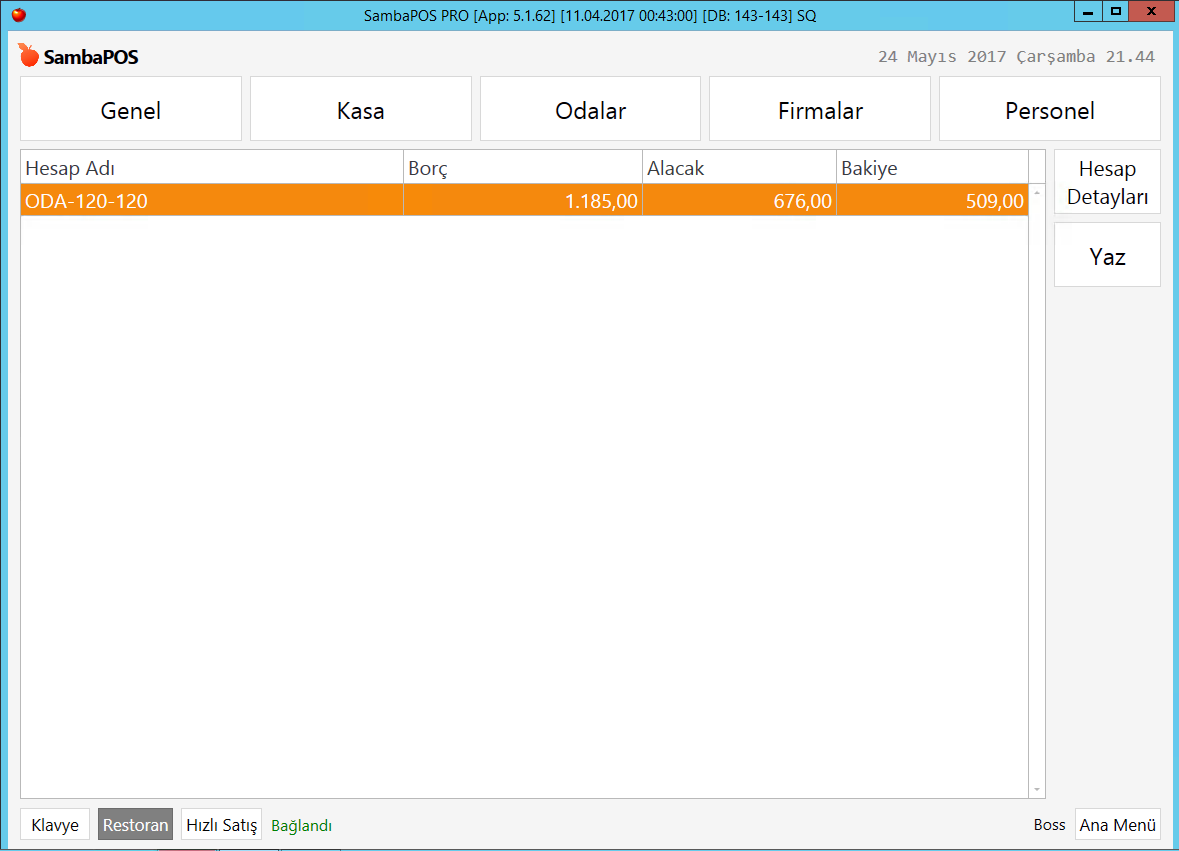Show the on-screen Klavye keyboard
The width and height of the screenshot is (1179, 851).
(55, 825)
